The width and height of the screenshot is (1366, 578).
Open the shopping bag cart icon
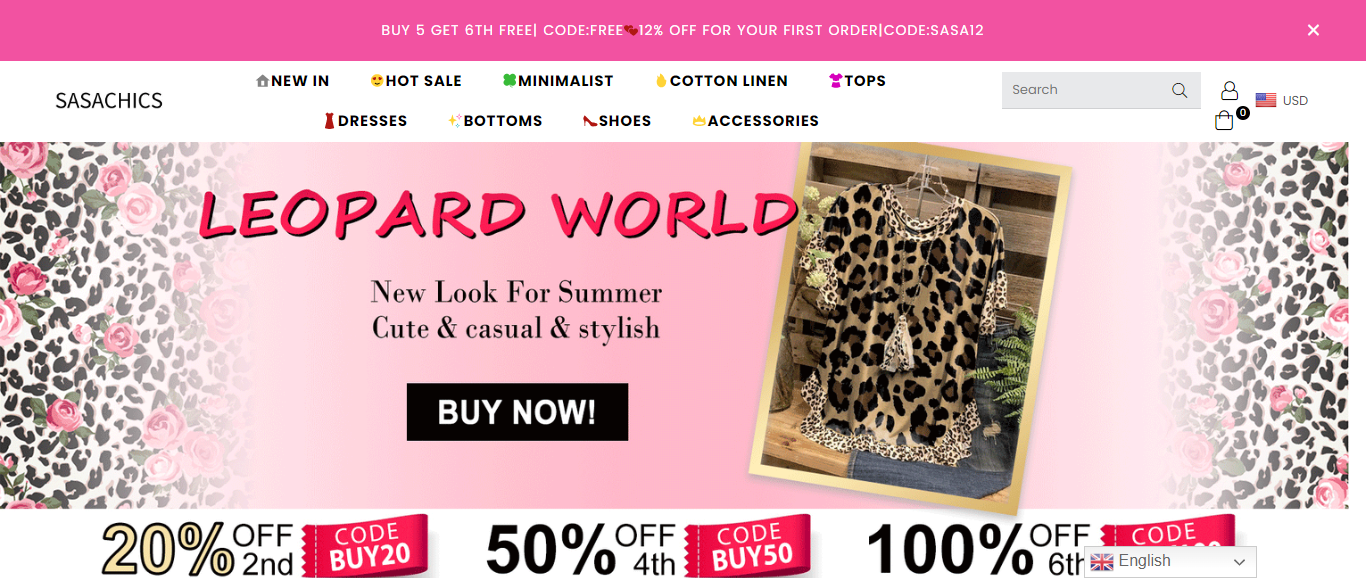click(x=1224, y=121)
